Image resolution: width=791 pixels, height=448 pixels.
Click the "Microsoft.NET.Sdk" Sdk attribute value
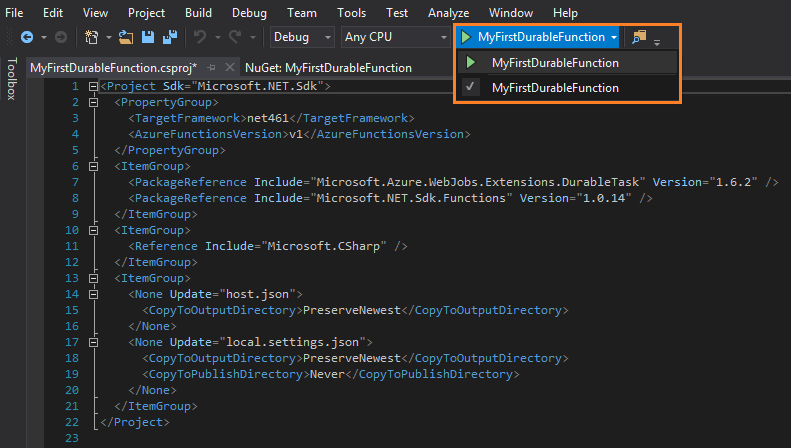[257, 86]
